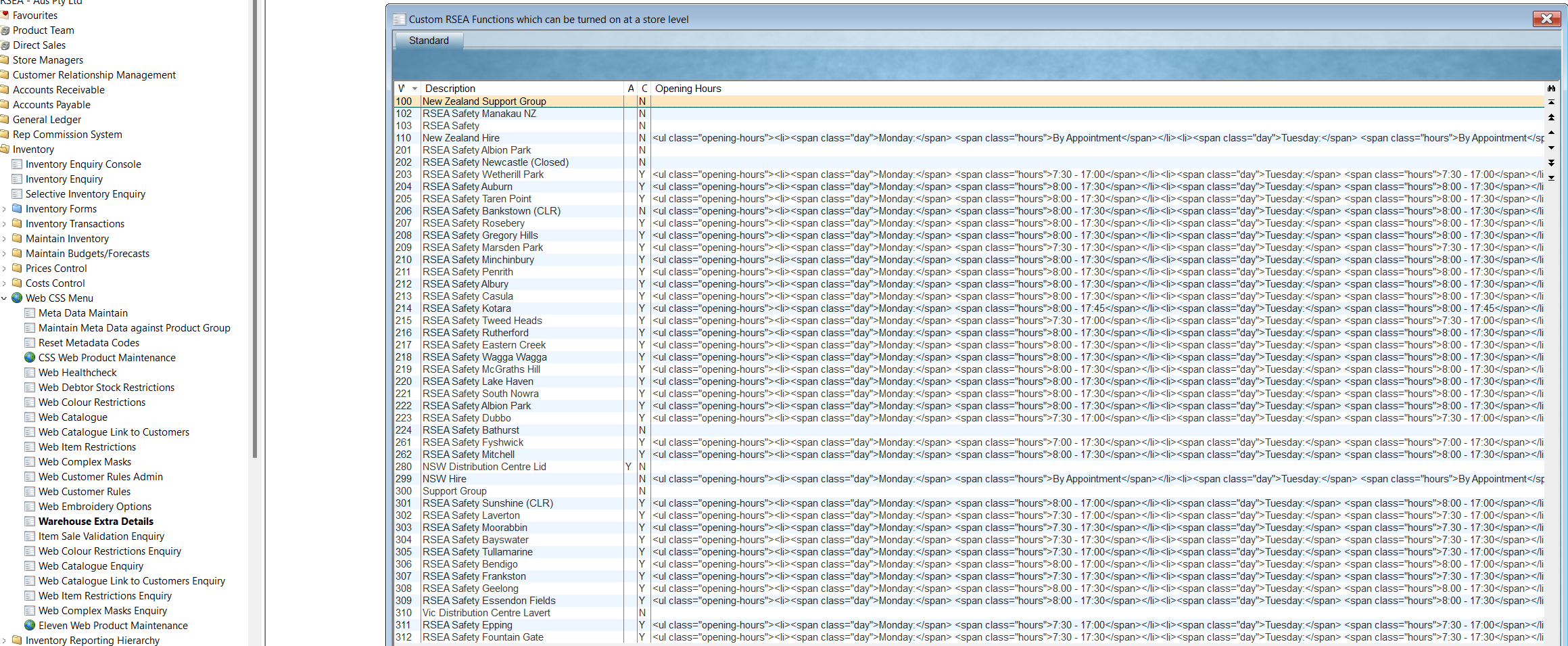Click the single up arrow navigation button
This screenshot has width=1568, height=646.
pos(1551,133)
